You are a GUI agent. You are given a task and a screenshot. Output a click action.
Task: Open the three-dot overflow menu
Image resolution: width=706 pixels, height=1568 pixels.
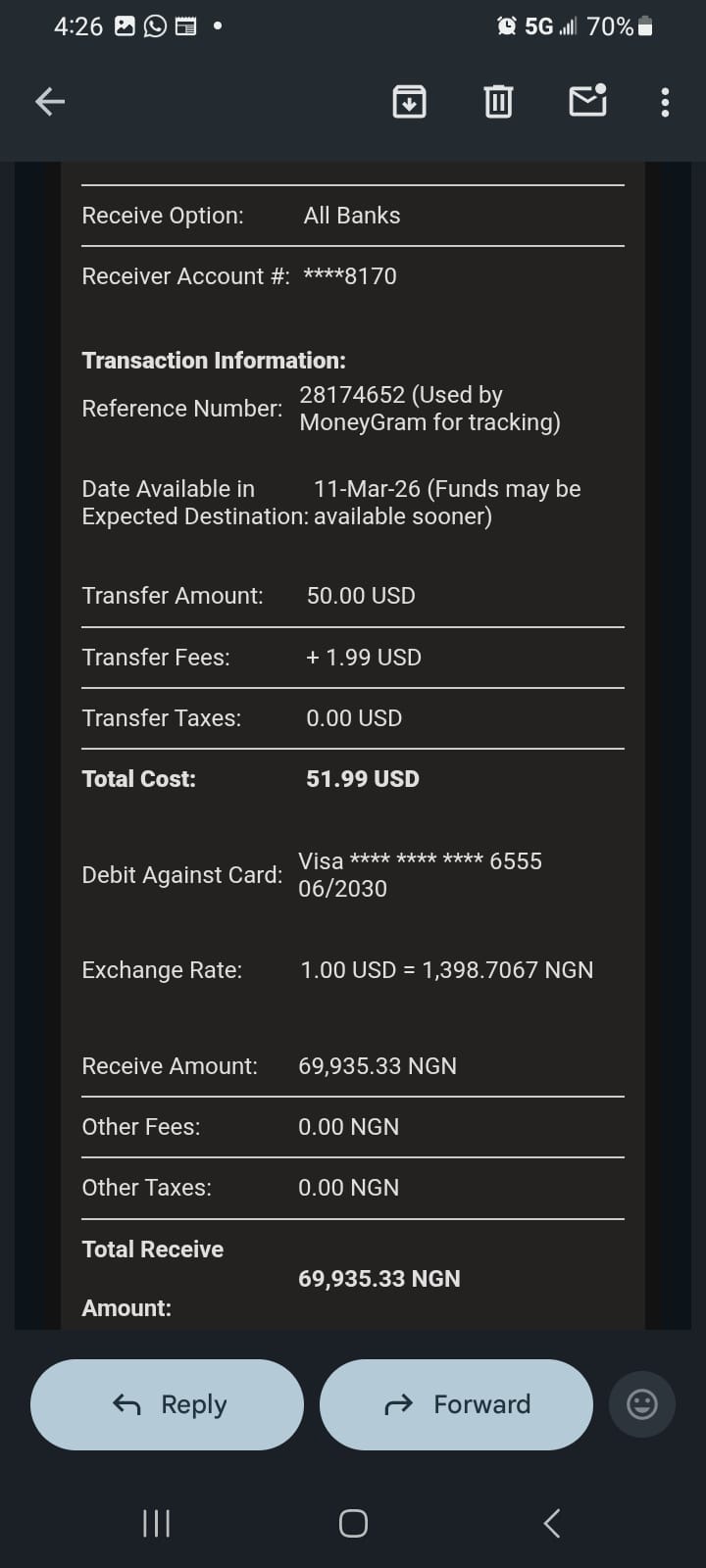click(665, 102)
